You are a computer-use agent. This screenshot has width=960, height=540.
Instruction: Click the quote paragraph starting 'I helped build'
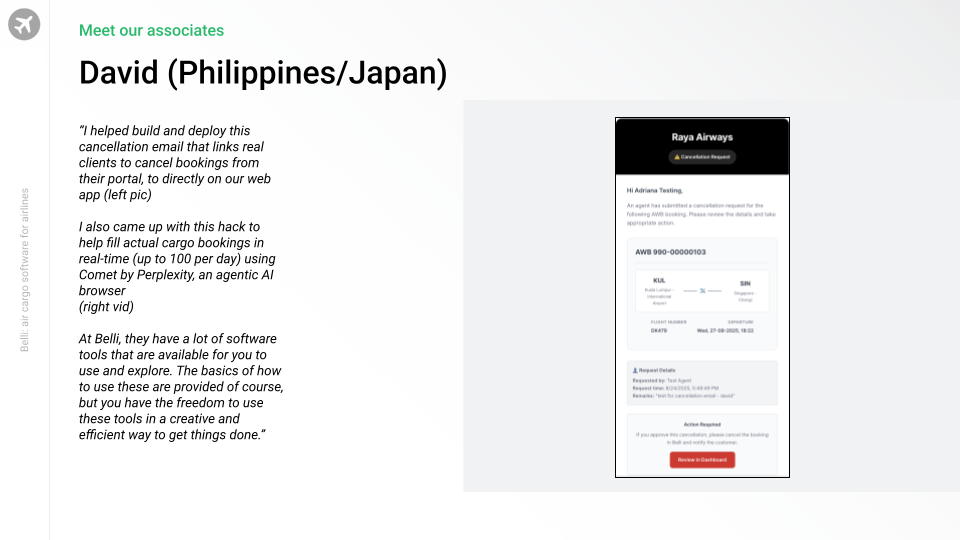coord(174,163)
